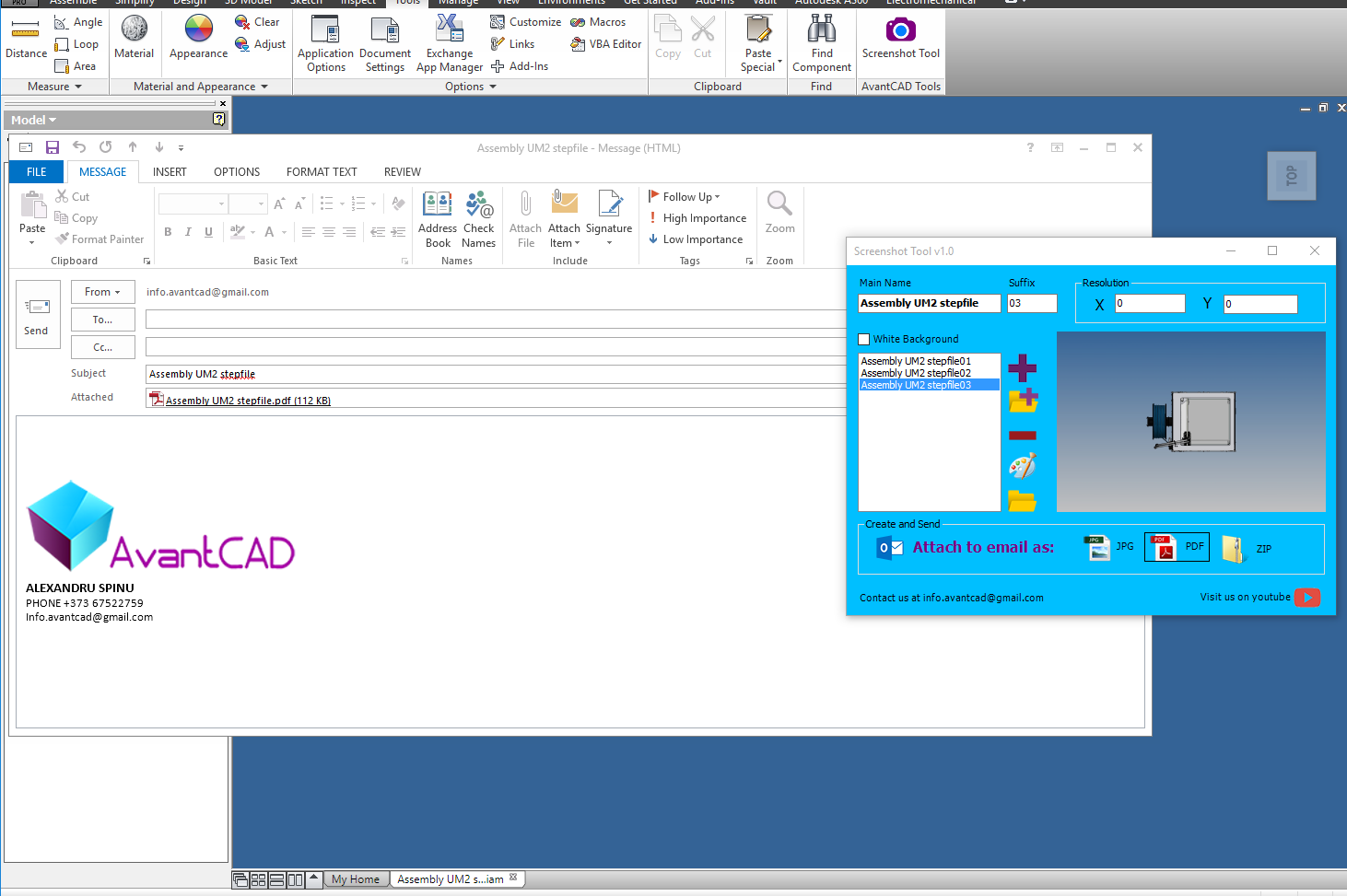This screenshot has width=1347, height=896.
Task: Open the Material browser
Action: 135,39
